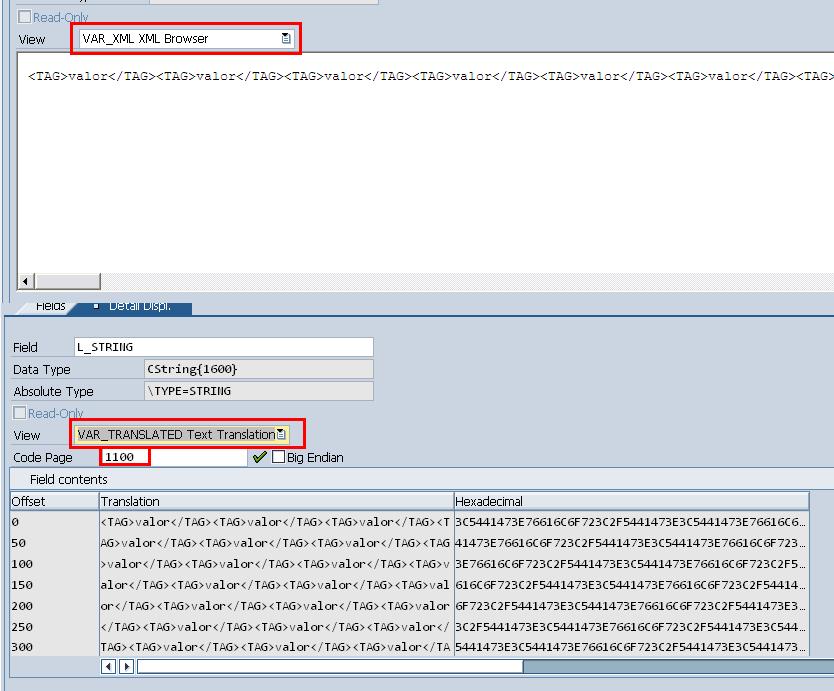Click the Field input showing L_STRING
Viewport: 834px width, 691px height.
click(223, 347)
